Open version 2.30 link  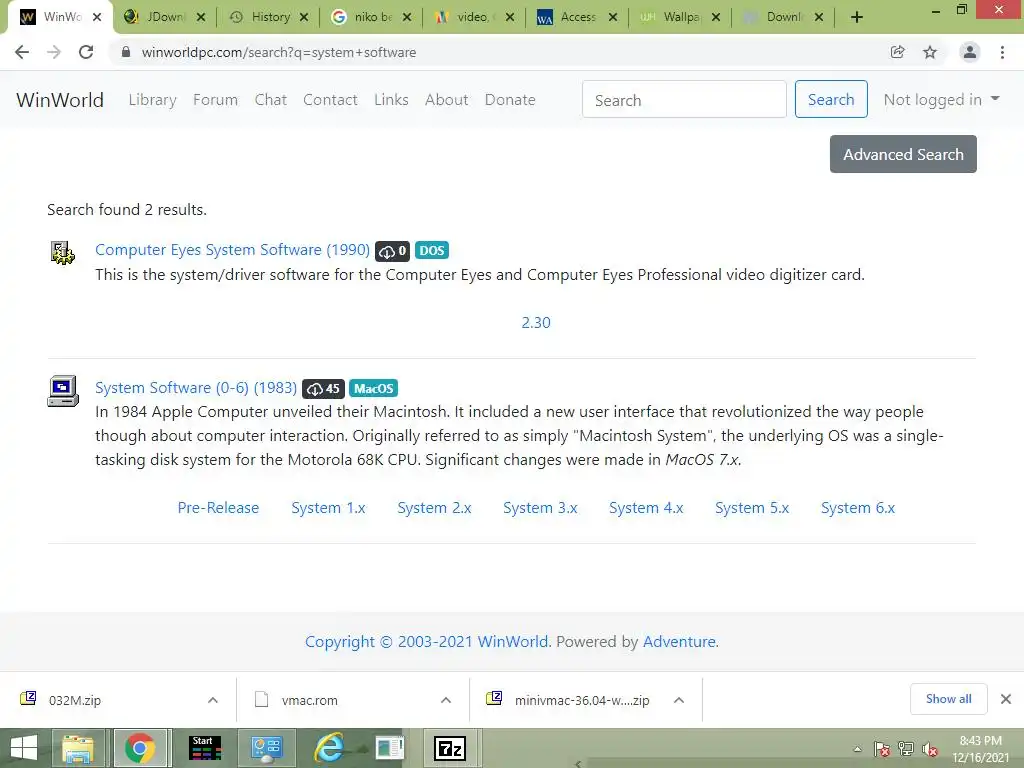pyautogui.click(x=536, y=323)
